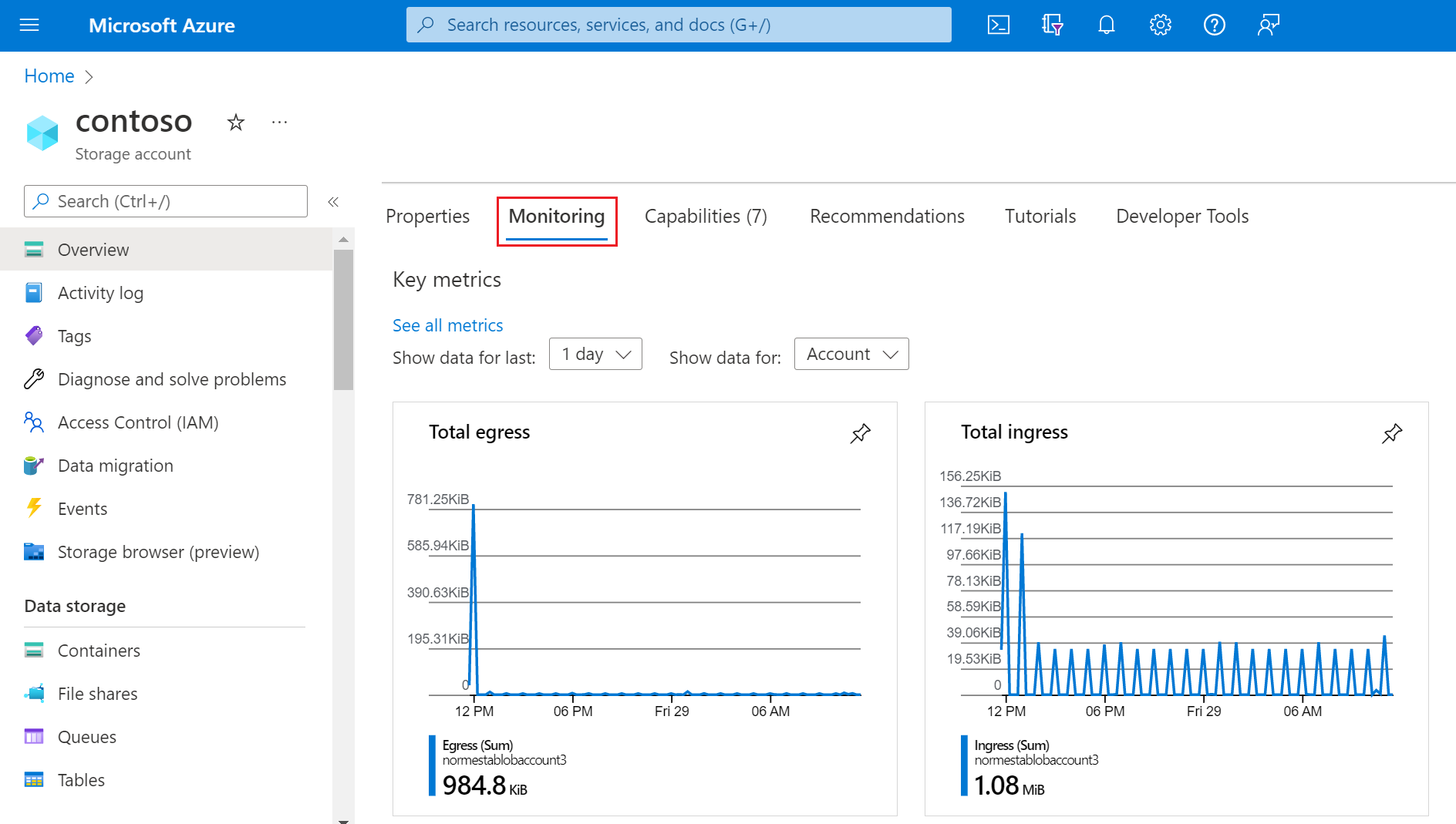This screenshot has width=1456, height=824.
Task: Open portal settings gear
Action: coord(1160,25)
